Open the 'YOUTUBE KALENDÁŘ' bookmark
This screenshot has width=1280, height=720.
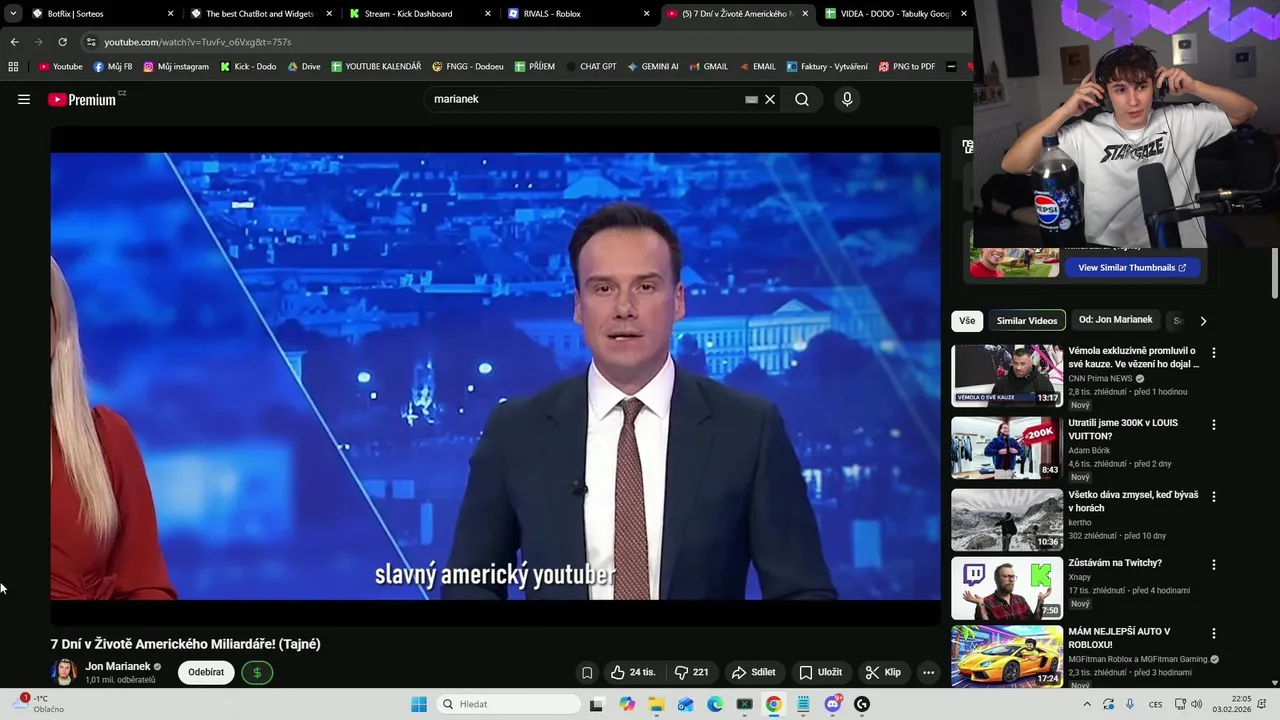pos(376,67)
